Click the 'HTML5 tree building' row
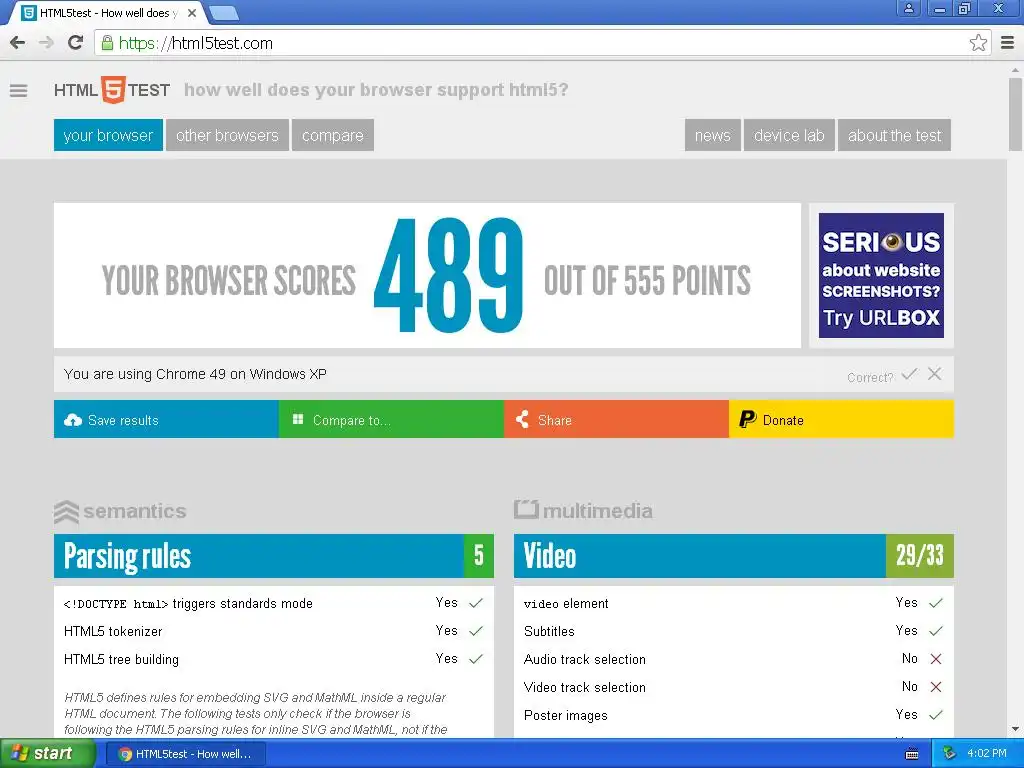Viewport: 1024px width, 768px height. [274, 660]
